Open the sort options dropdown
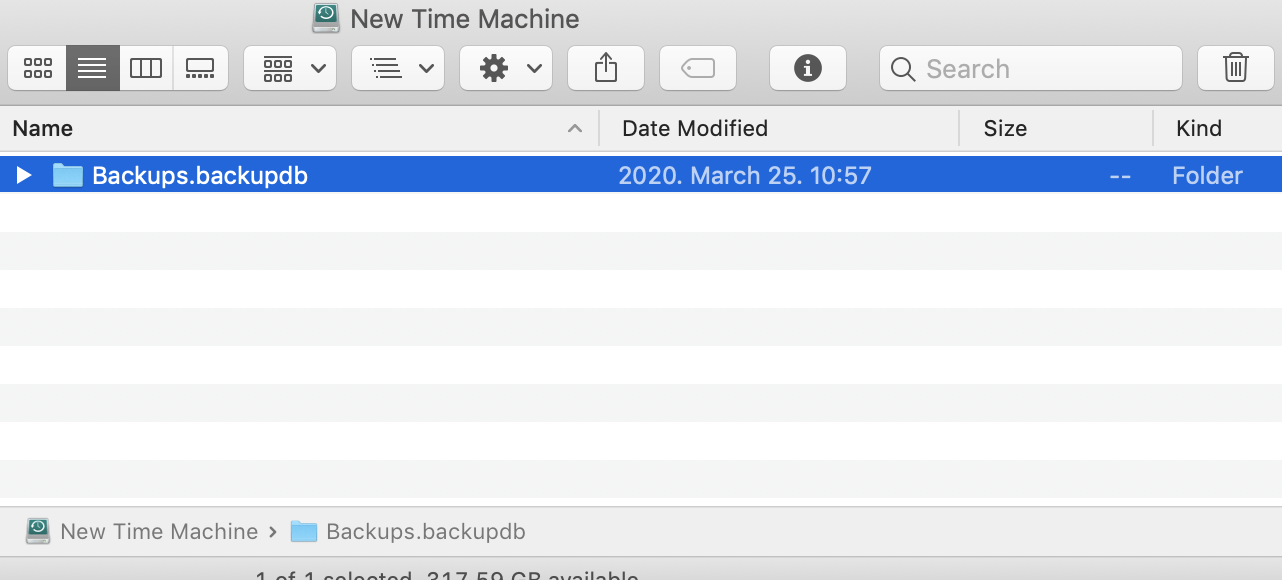This screenshot has height=580, width=1282. click(x=398, y=68)
